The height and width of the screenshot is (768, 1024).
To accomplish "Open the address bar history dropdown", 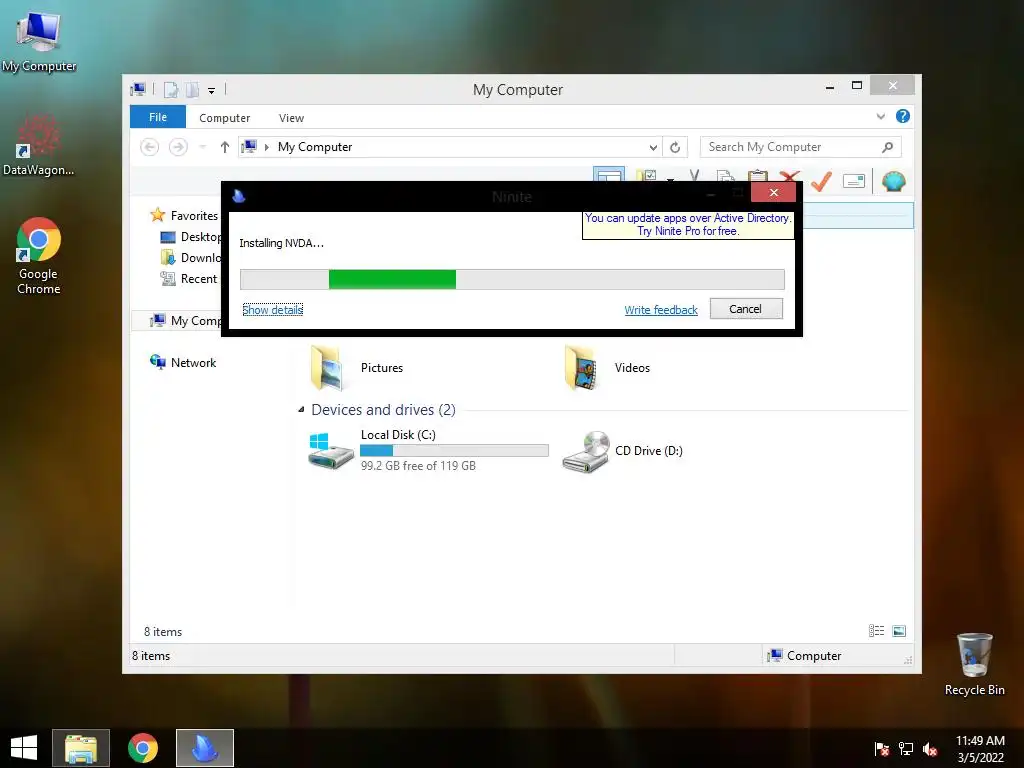I will click(x=652, y=148).
